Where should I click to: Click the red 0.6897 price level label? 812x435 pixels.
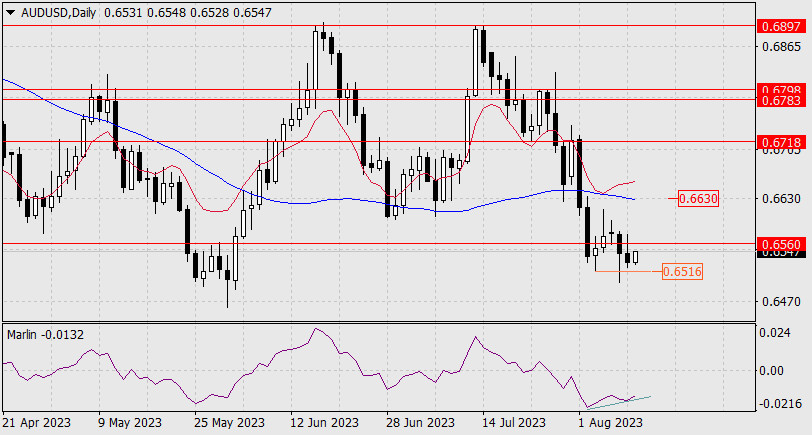780,26
